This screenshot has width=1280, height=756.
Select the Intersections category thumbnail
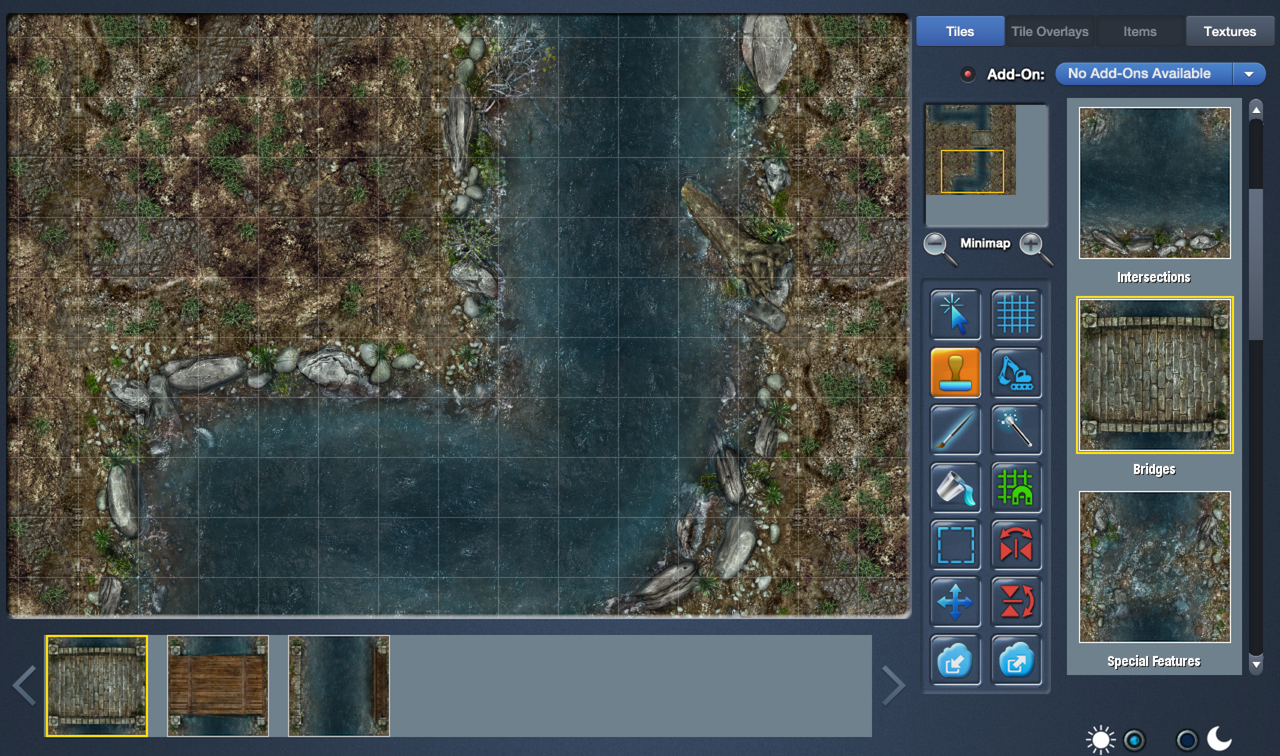coord(1155,183)
